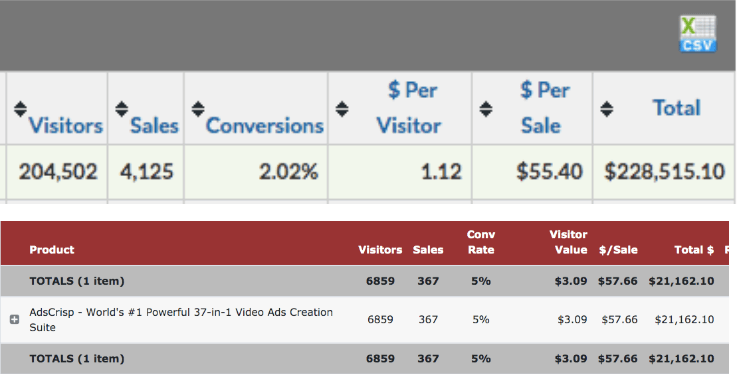Export the table with the CSV icon
The height and width of the screenshot is (374, 737).
coord(698,33)
